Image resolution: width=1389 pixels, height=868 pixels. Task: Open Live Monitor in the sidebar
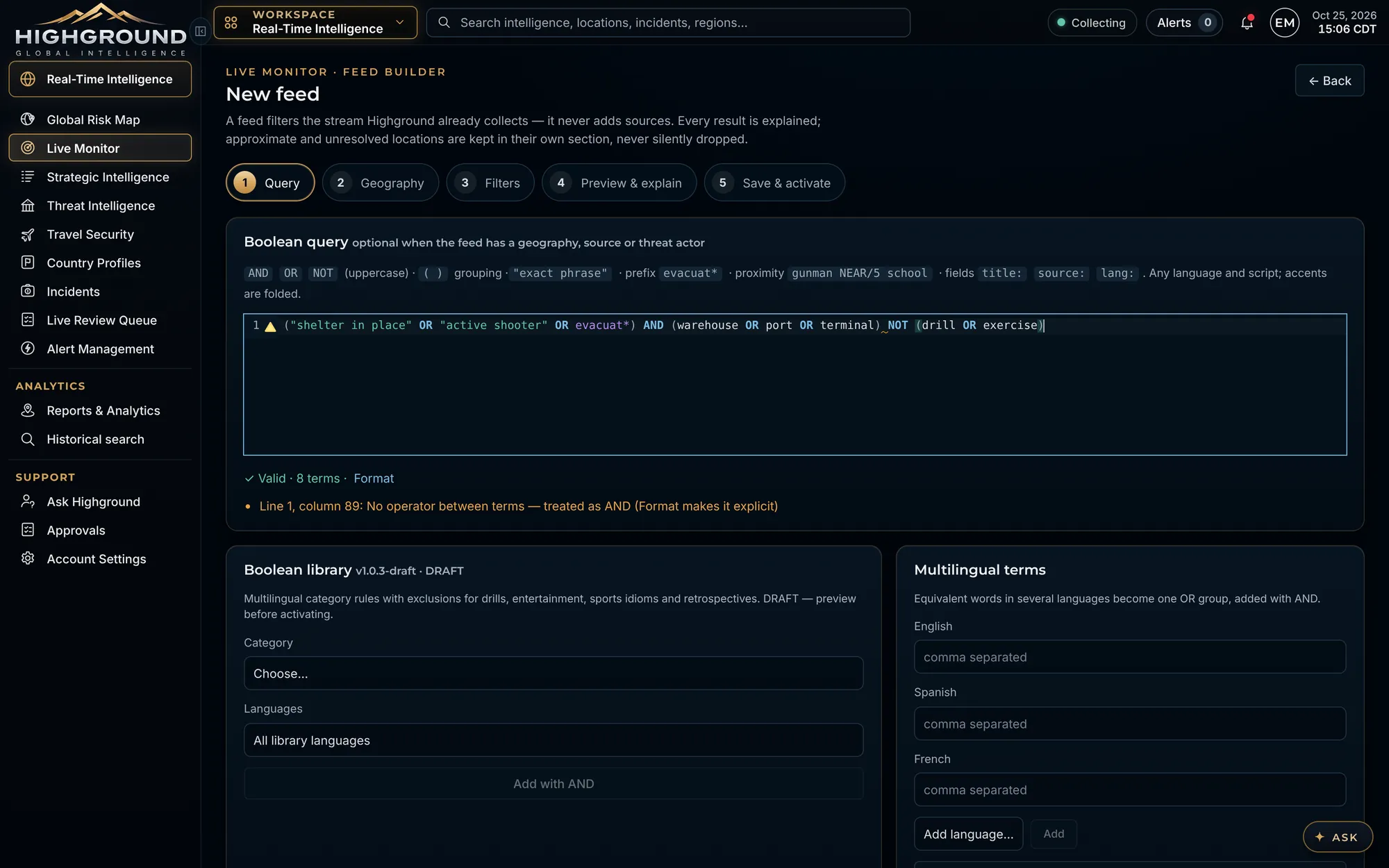click(100, 148)
